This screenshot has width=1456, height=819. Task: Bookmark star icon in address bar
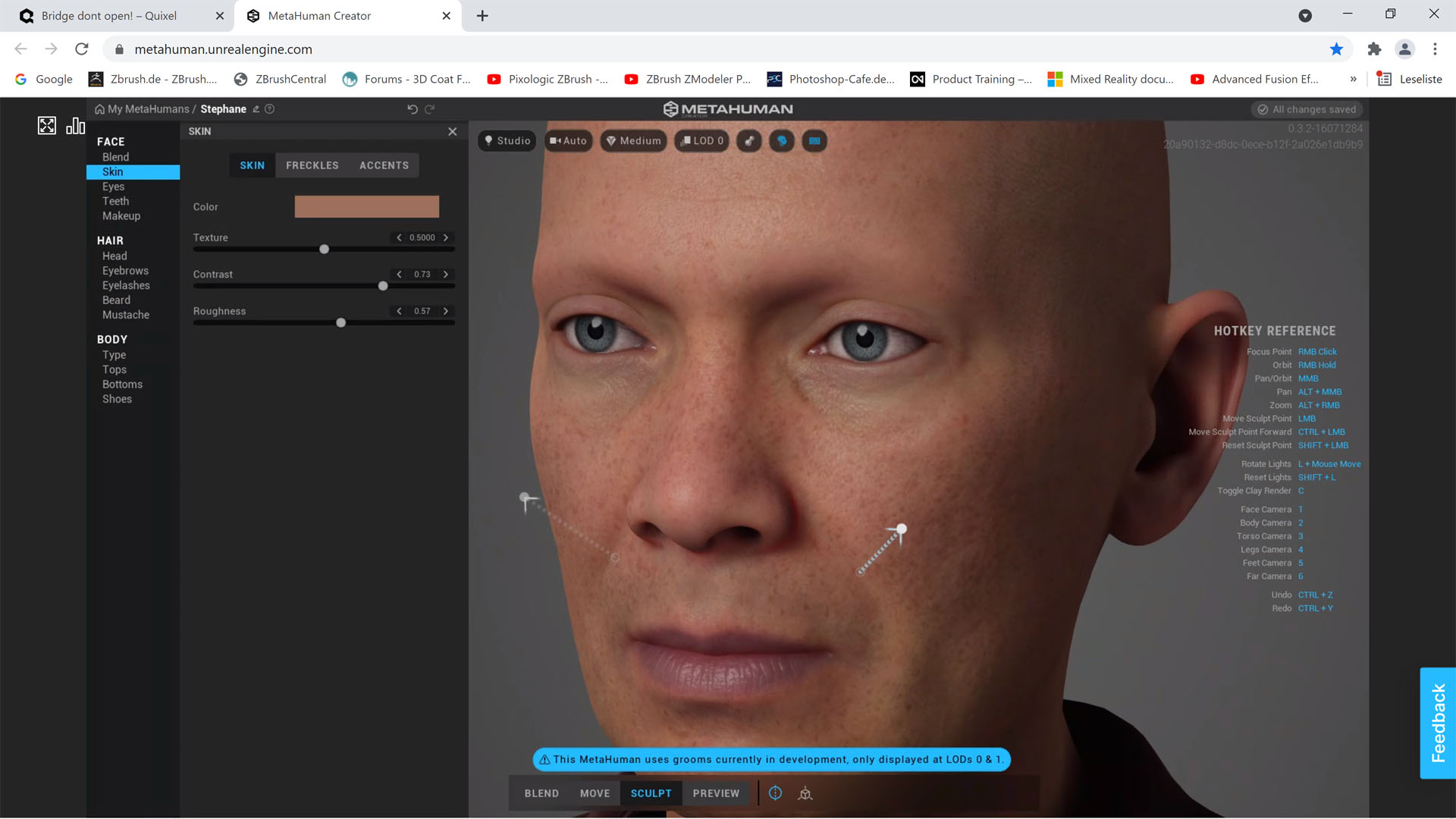pyautogui.click(x=1337, y=49)
